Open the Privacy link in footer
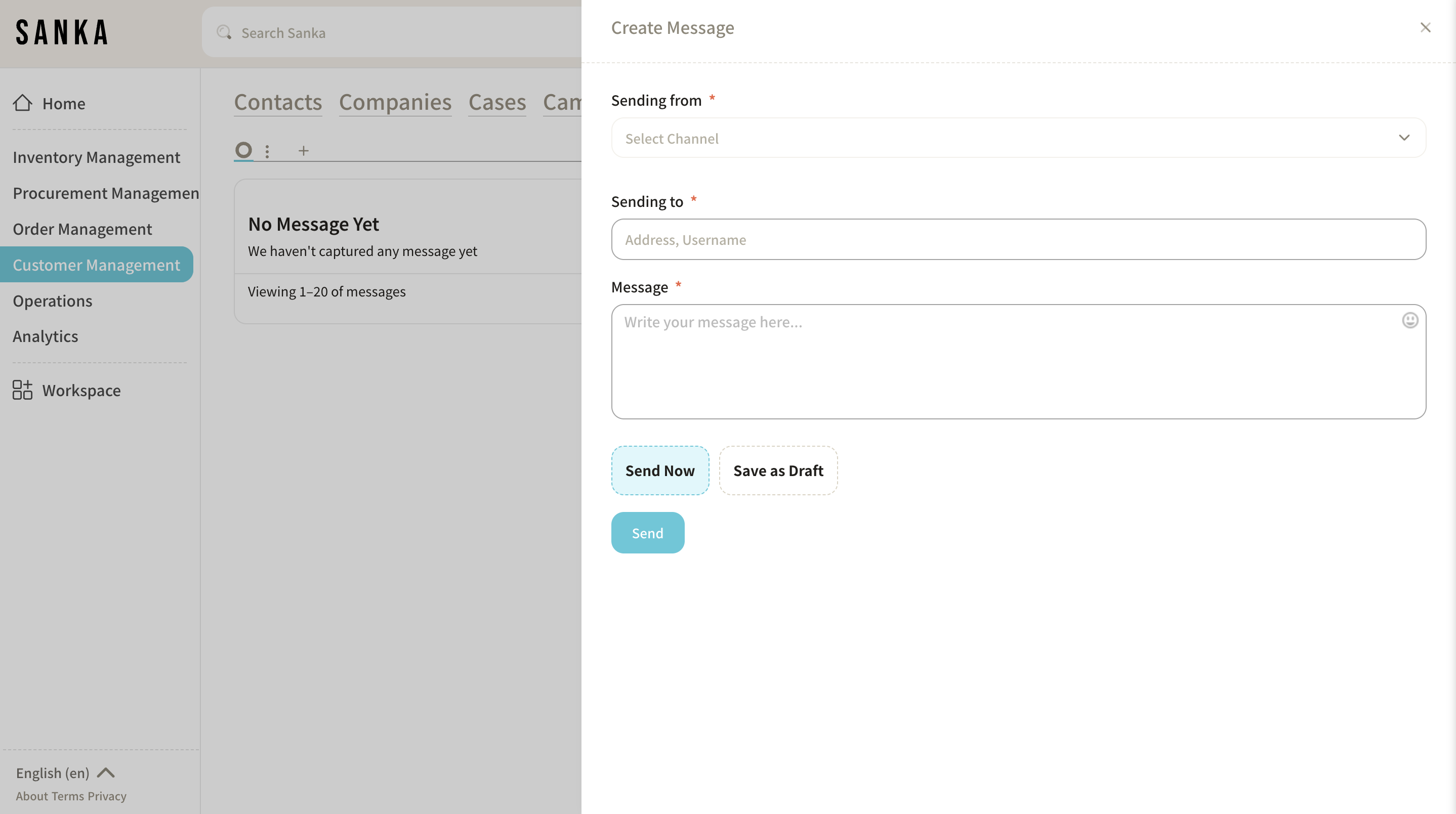This screenshot has height=814, width=1456. click(x=107, y=796)
